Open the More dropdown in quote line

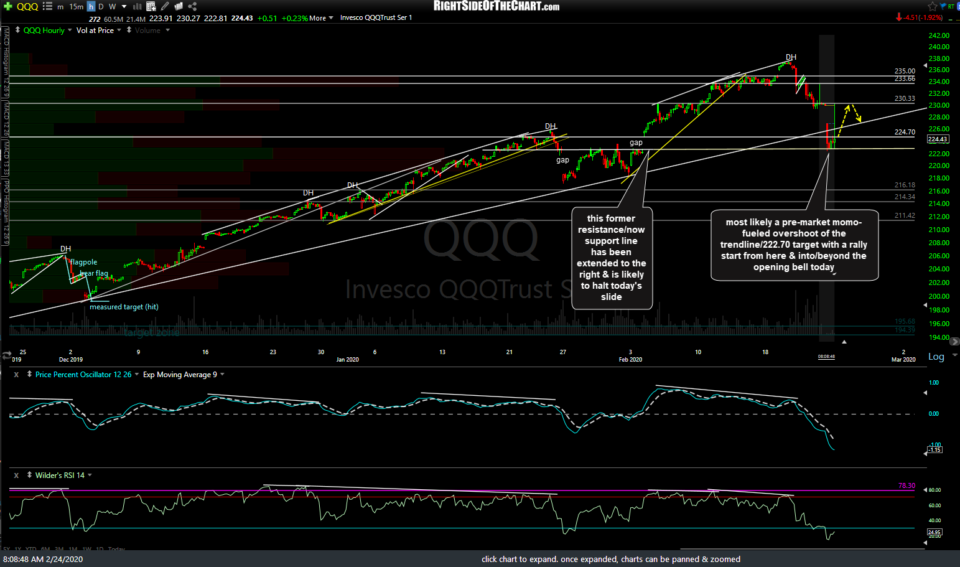click(x=321, y=18)
